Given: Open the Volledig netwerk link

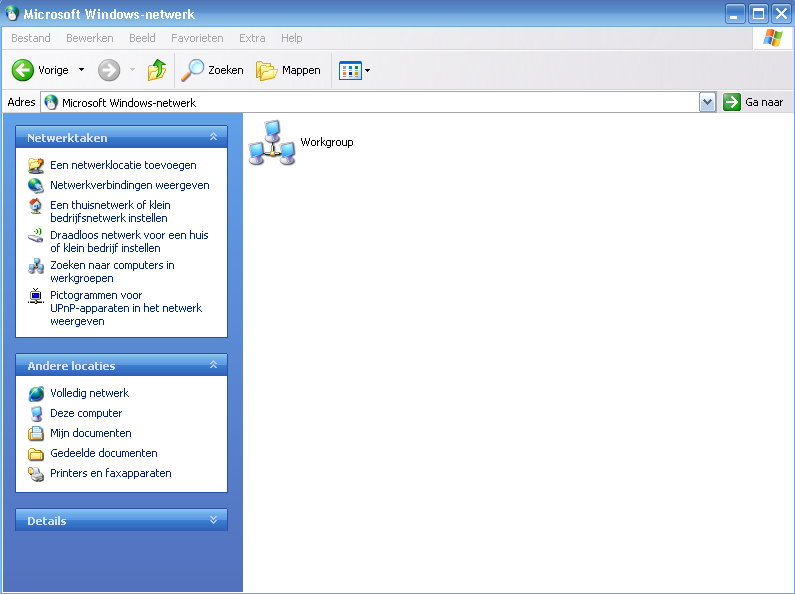Looking at the screenshot, I should pyautogui.click(x=90, y=393).
